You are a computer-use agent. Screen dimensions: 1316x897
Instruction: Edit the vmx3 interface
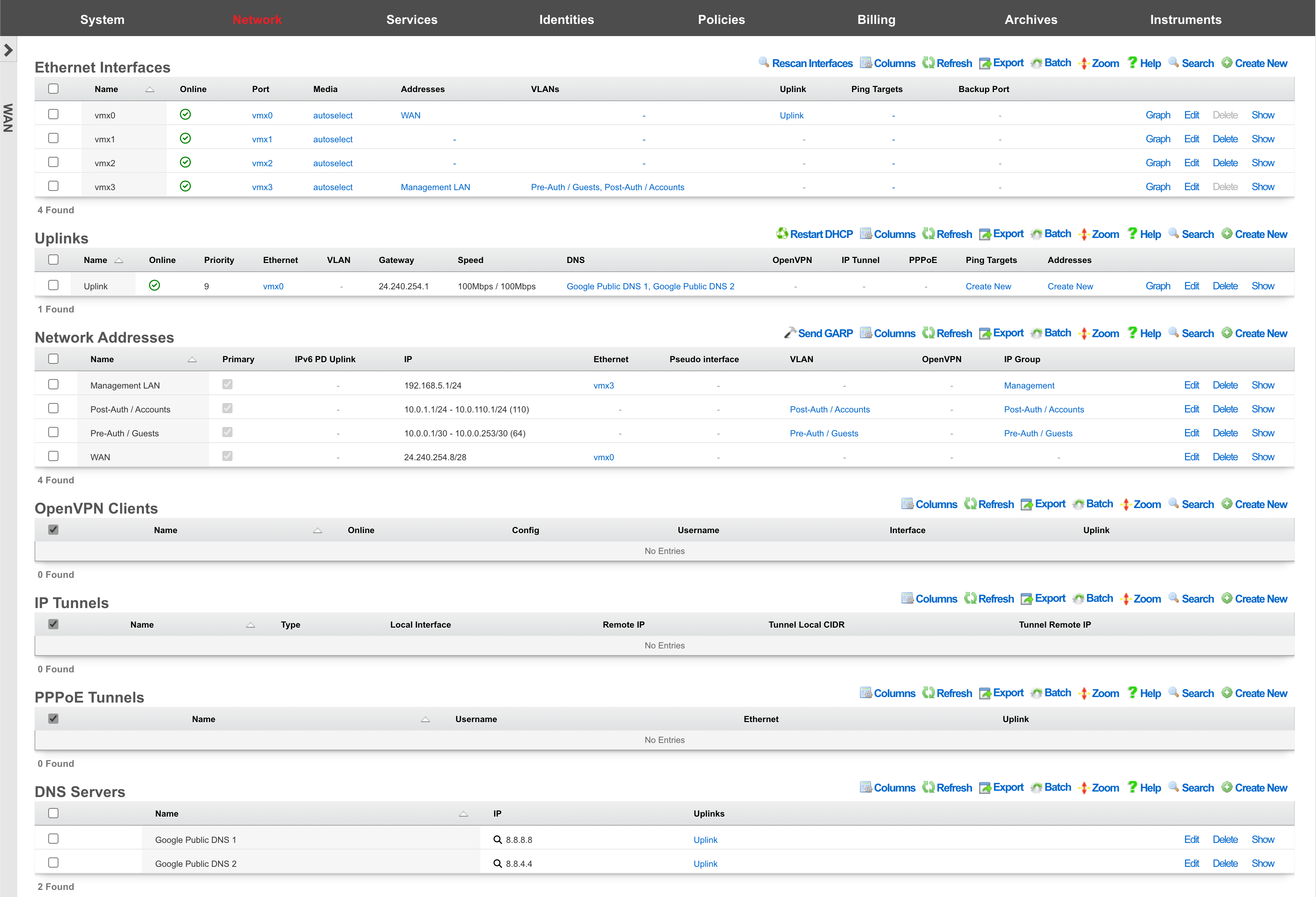point(1191,186)
